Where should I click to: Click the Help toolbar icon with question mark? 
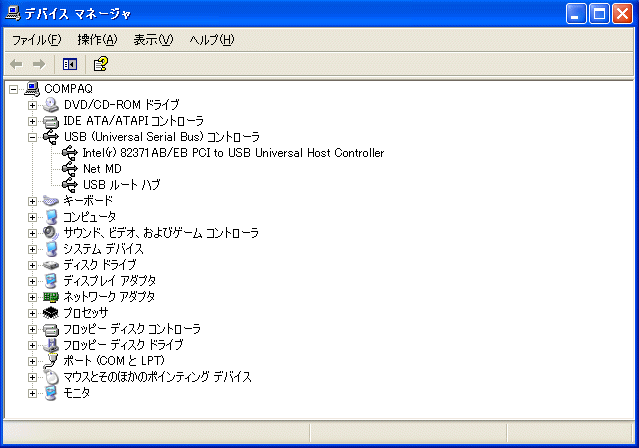(100, 64)
